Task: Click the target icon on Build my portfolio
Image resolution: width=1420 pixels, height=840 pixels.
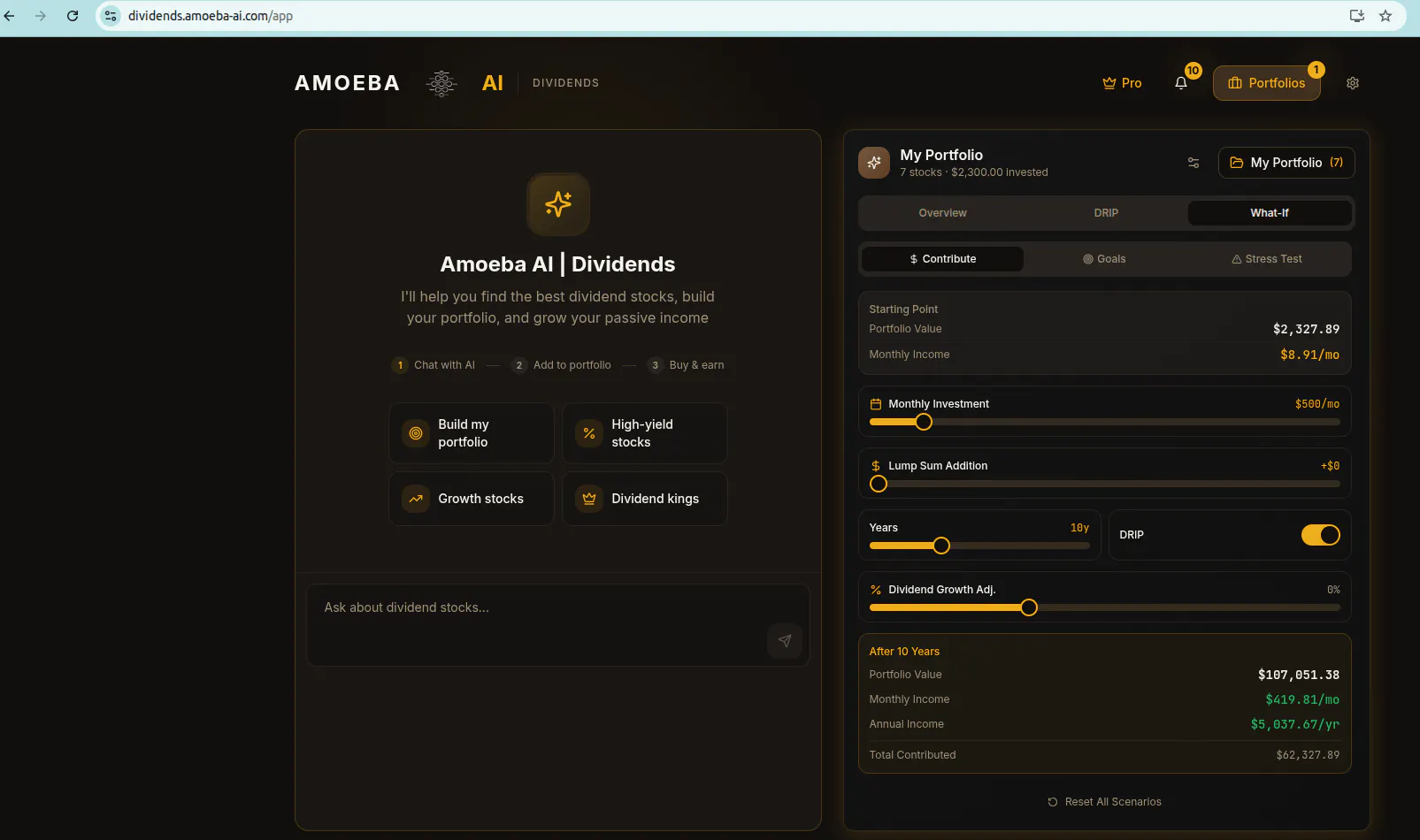Action: click(416, 433)
